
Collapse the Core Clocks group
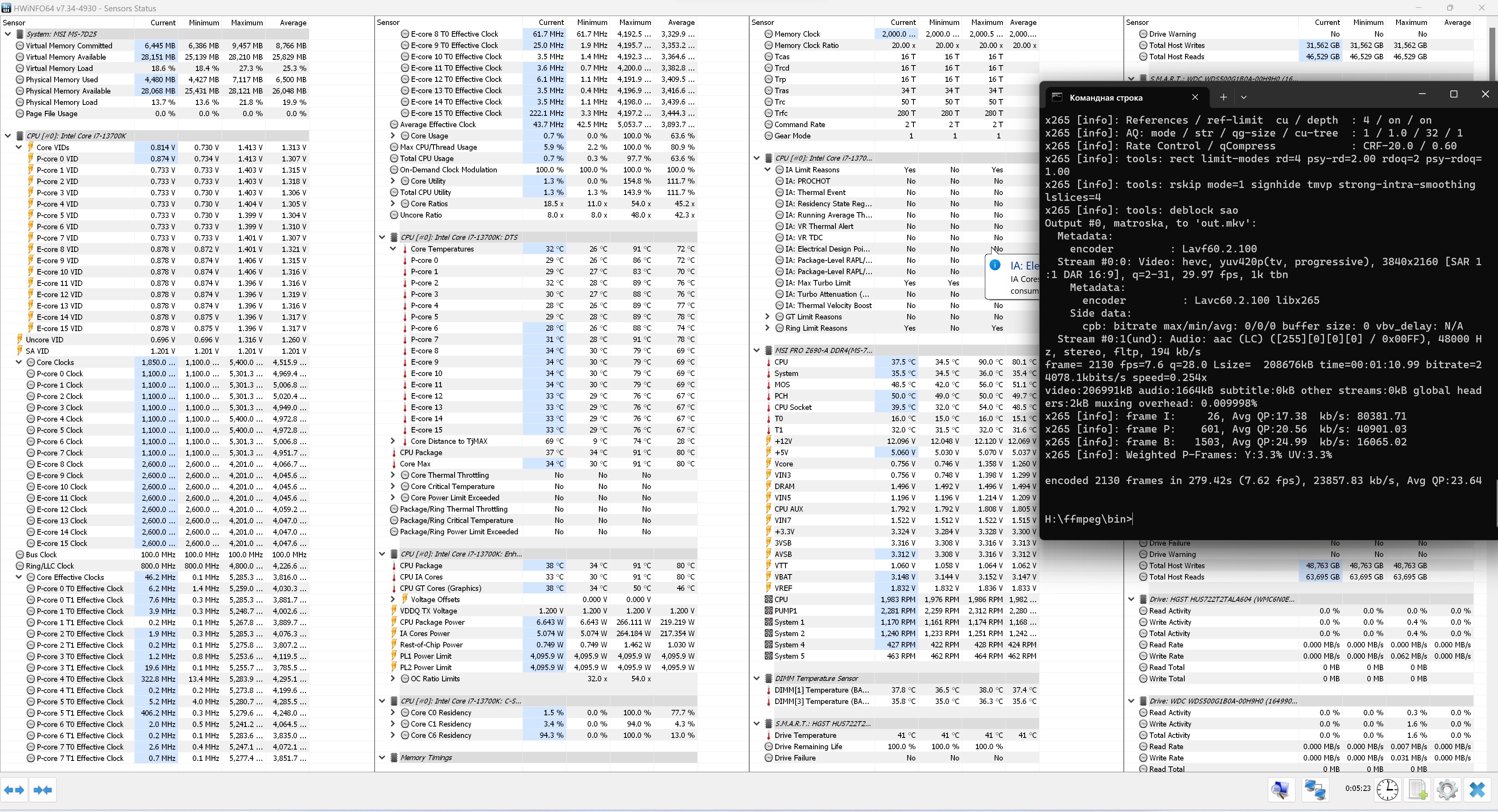coord(19,363)
